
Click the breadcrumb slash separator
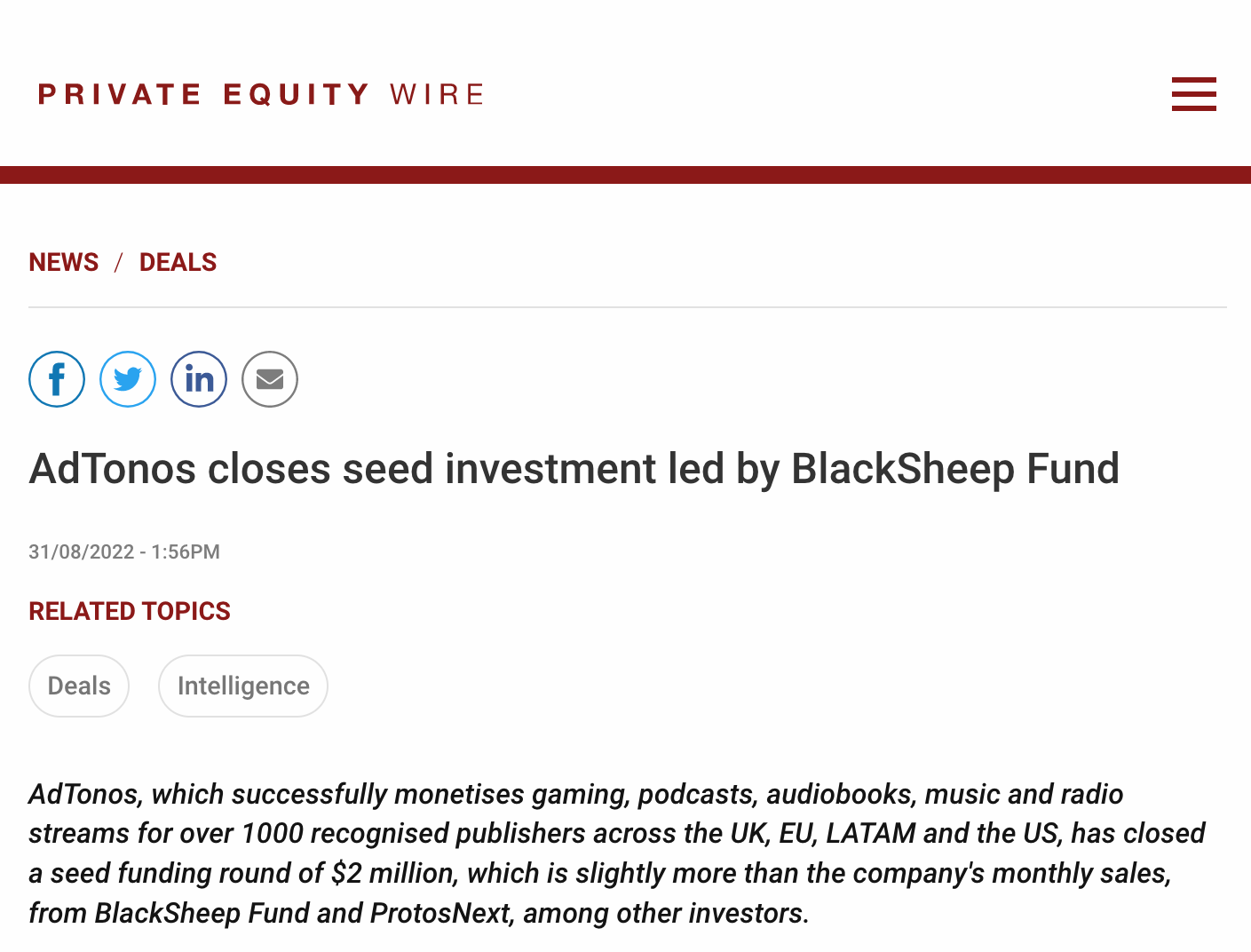coord(118,263)
